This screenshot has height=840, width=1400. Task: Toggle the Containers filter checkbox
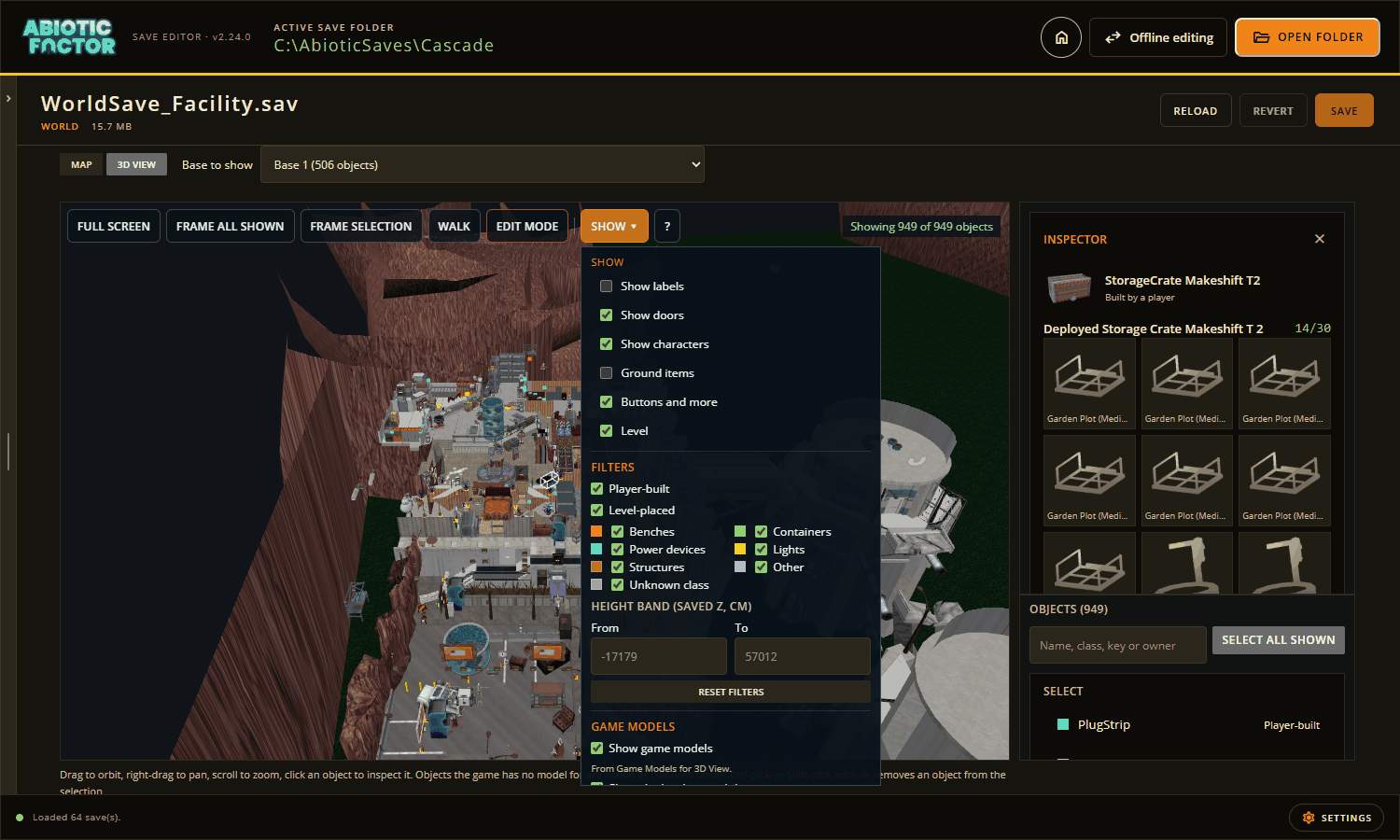pyautogui.click(x=762, y=532)
